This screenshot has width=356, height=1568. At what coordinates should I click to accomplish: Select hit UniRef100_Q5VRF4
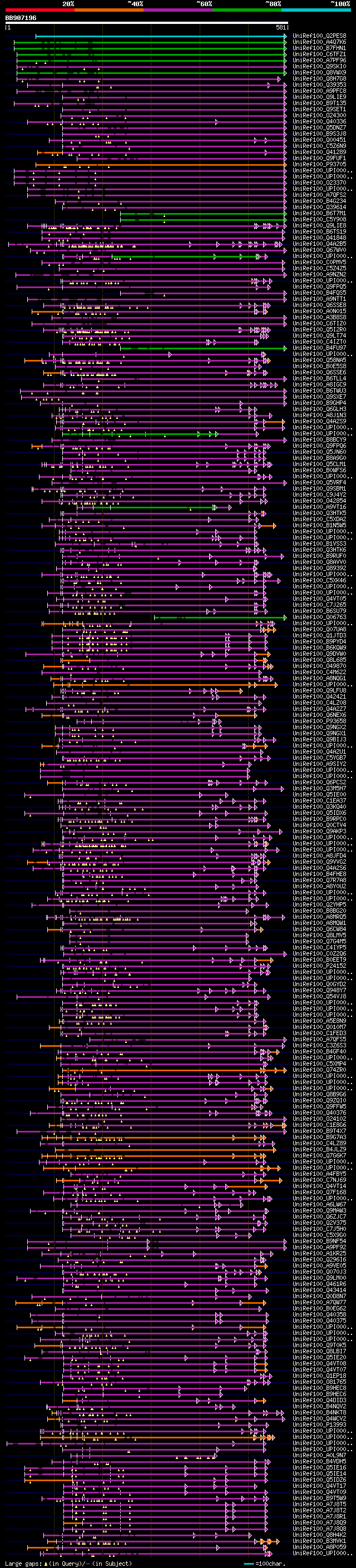pyautogui.click(x=319, y=482)
